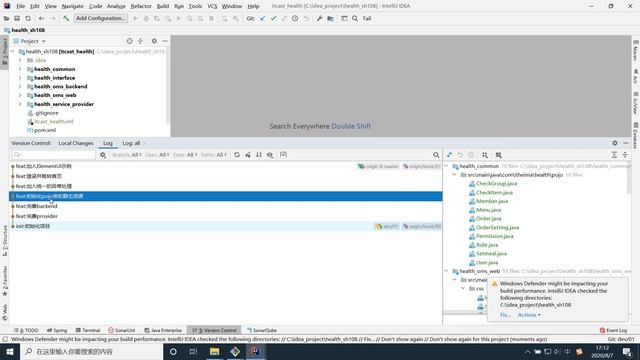Click the Save All disk icon
The width and height of the screenshot is (640, 360).
[17, 18]
